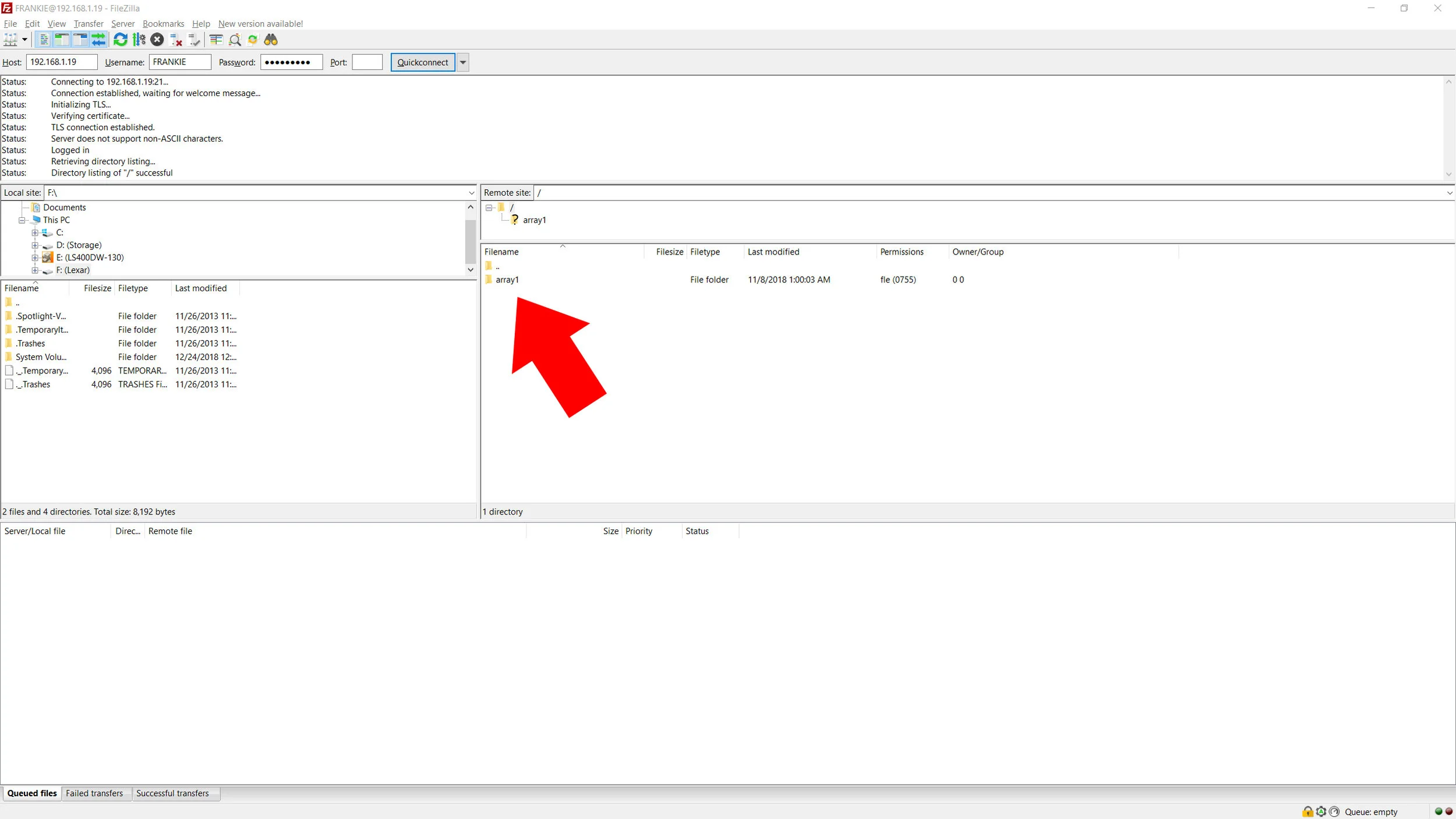Open the Server menu
1456x819 pixels.
coord(123,24)
